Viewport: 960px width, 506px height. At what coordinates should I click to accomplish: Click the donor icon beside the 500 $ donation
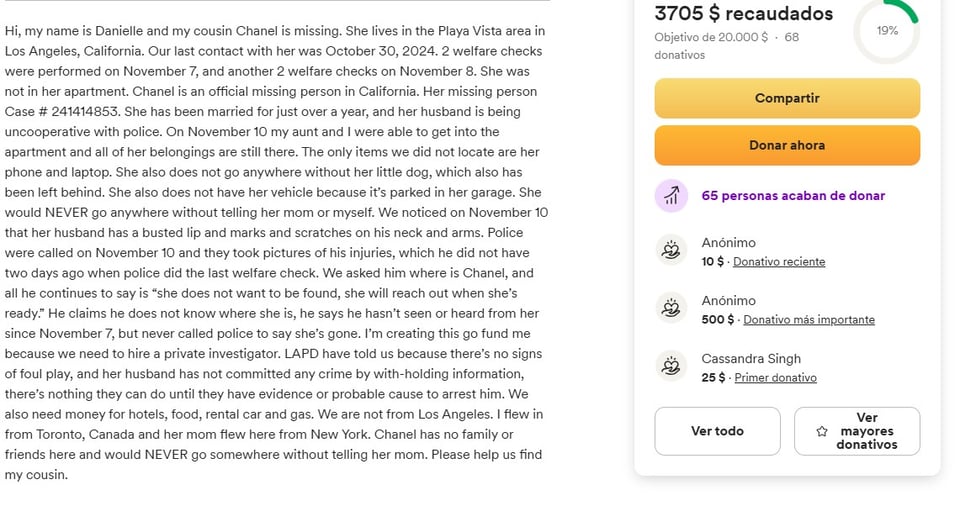(x=671, y=308)
